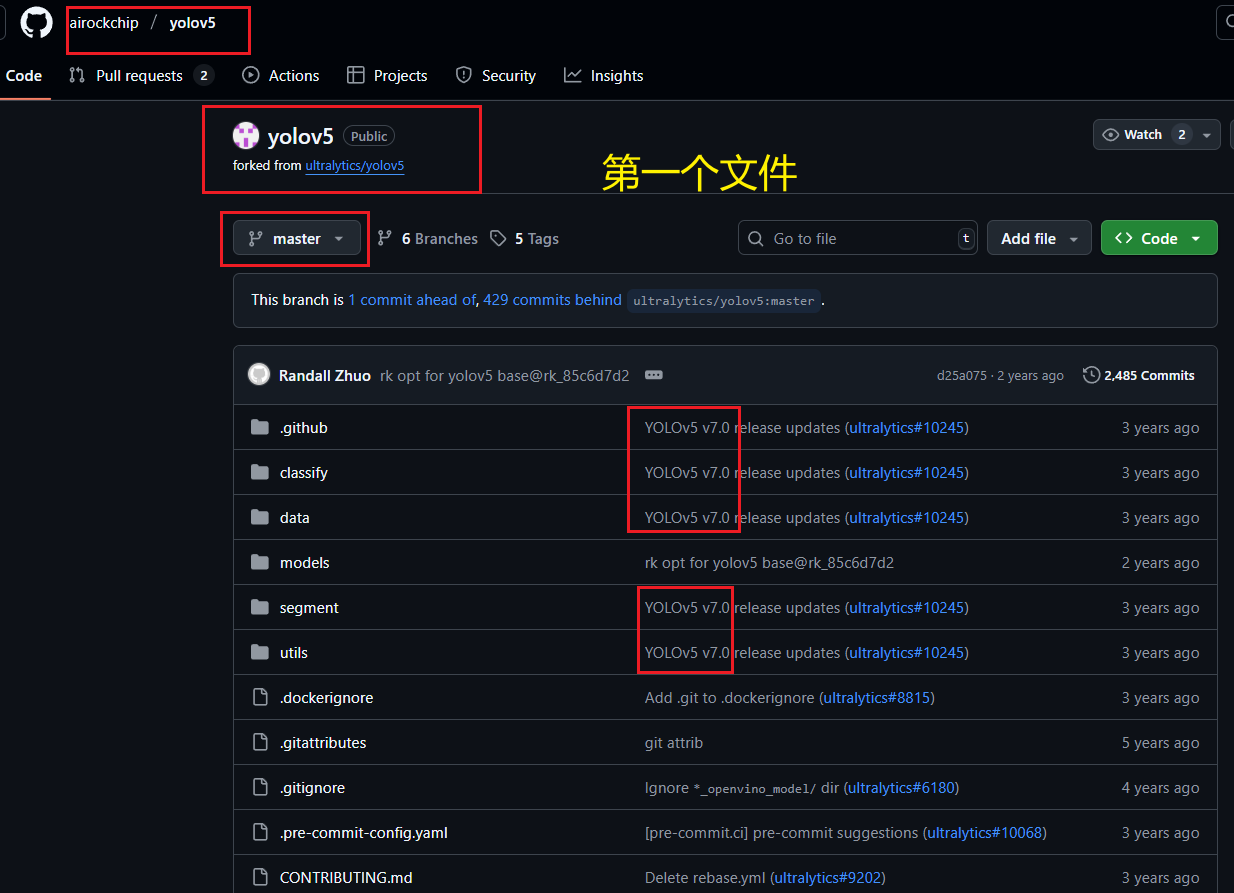Image resolution: width=1234 pixels, height=893 pixels.
Task: View the 2,485 Commits history
Action: coord(1139,376)
